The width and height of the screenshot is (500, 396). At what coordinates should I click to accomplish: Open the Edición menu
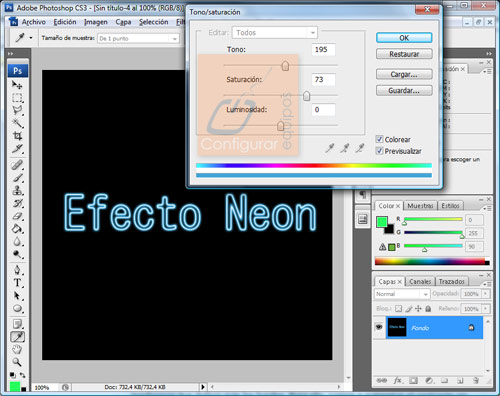coord(65,22)
